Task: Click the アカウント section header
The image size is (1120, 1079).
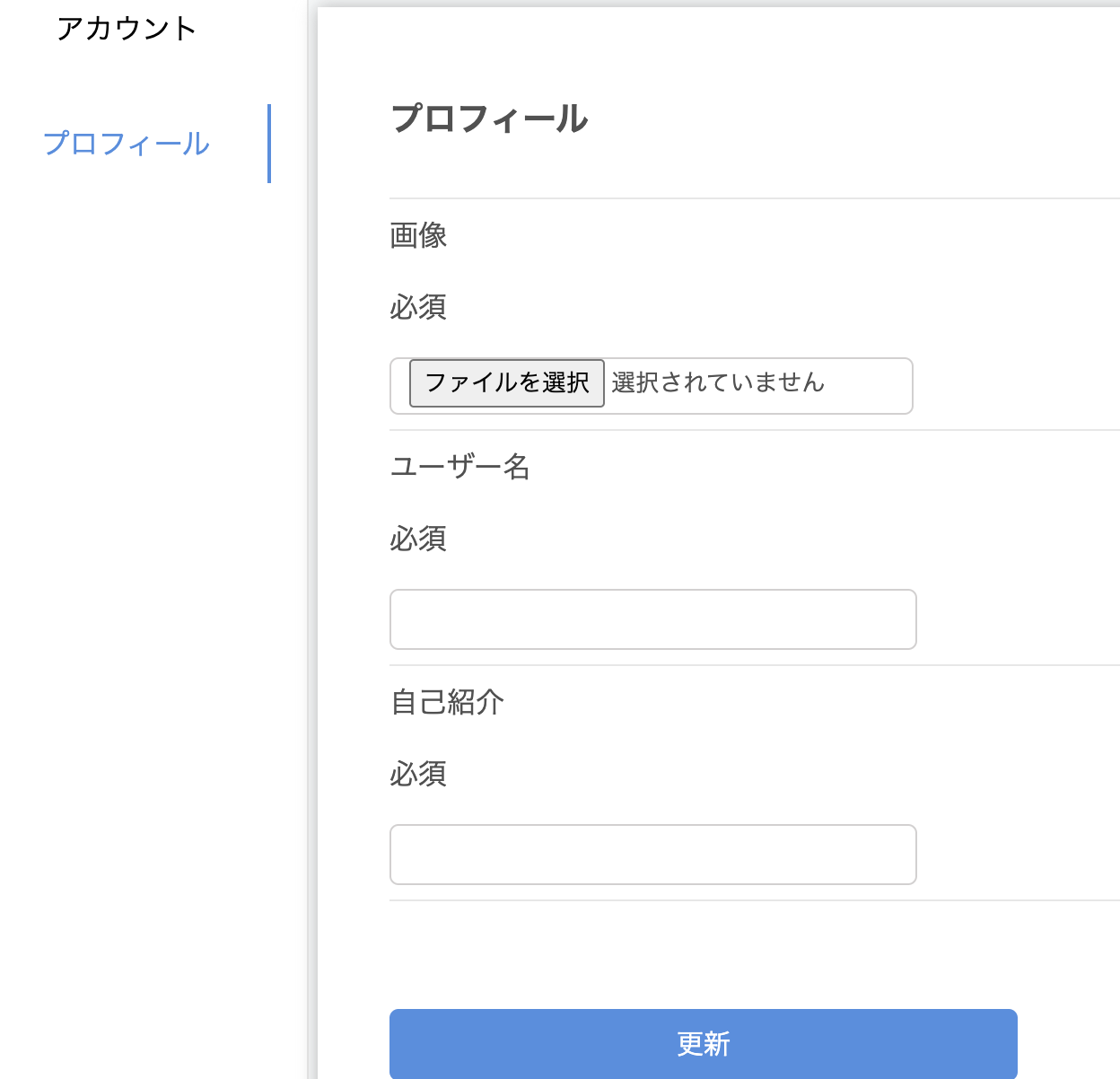Action: pos(127,28)
